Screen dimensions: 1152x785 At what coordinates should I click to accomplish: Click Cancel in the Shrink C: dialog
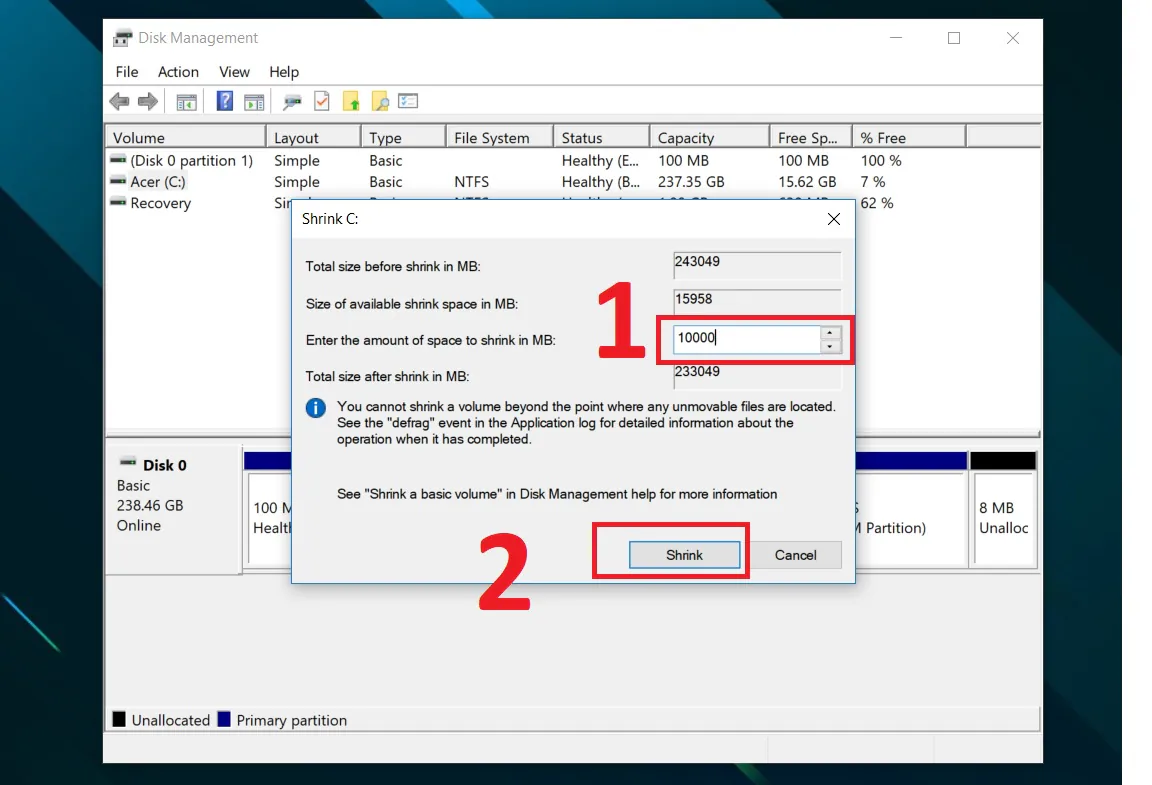click(x=795, y=555)
